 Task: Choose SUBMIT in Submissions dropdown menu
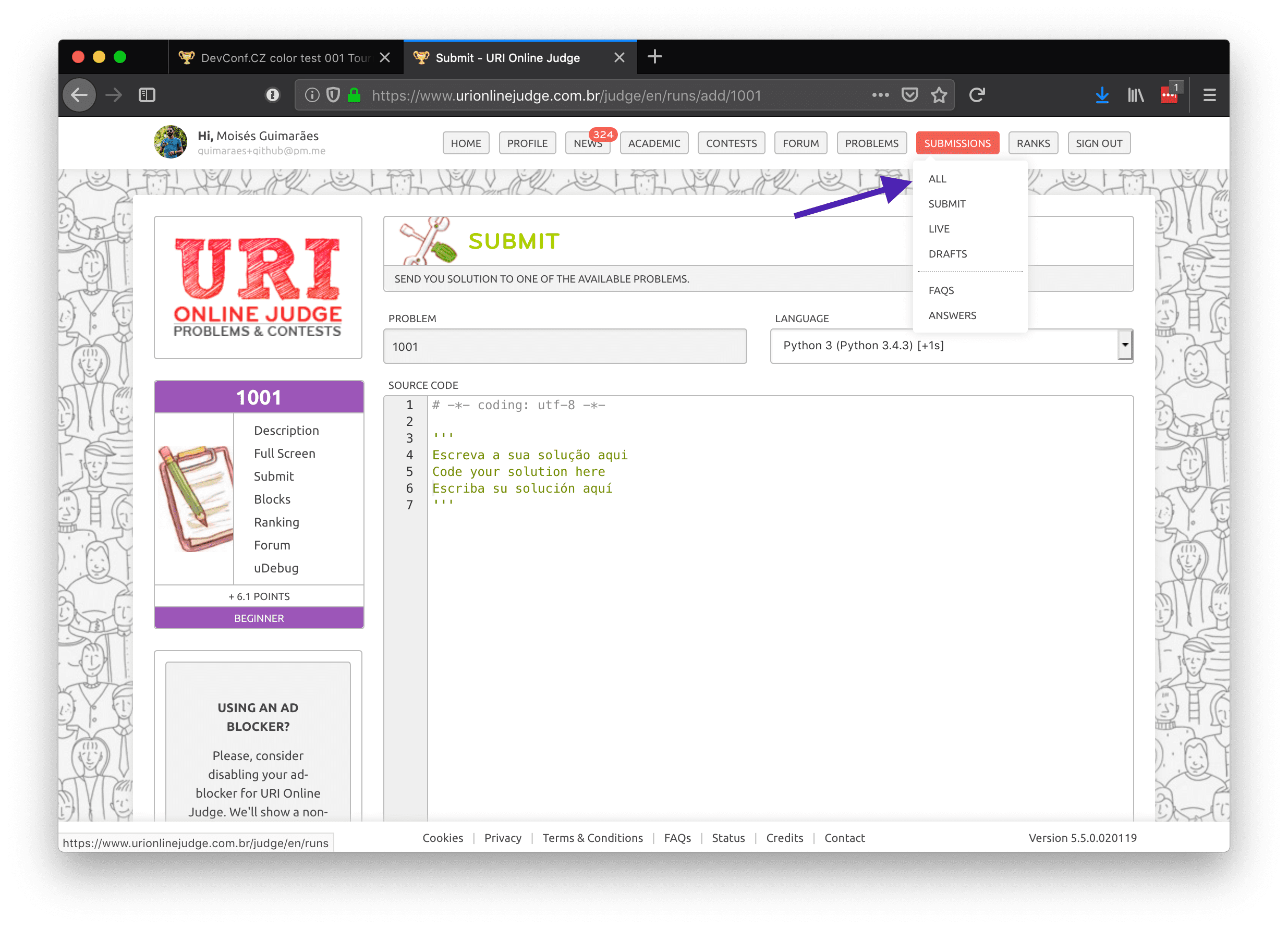pyautogui.click(x=946, y=204)
